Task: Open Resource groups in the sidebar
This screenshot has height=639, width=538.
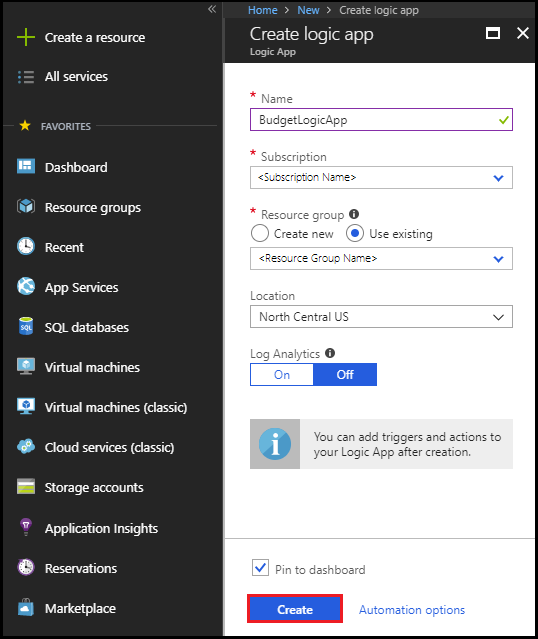Action: pyautogui.click(x=93, y=208)
